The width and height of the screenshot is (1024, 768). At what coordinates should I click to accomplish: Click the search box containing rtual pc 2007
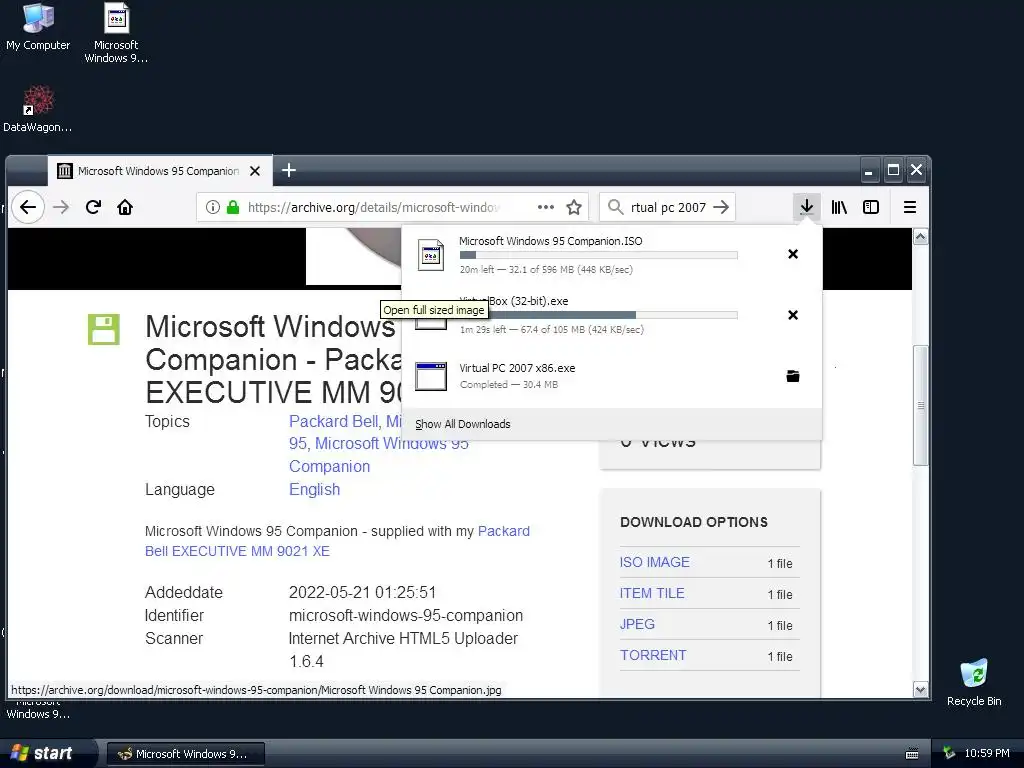click(667, 207)
